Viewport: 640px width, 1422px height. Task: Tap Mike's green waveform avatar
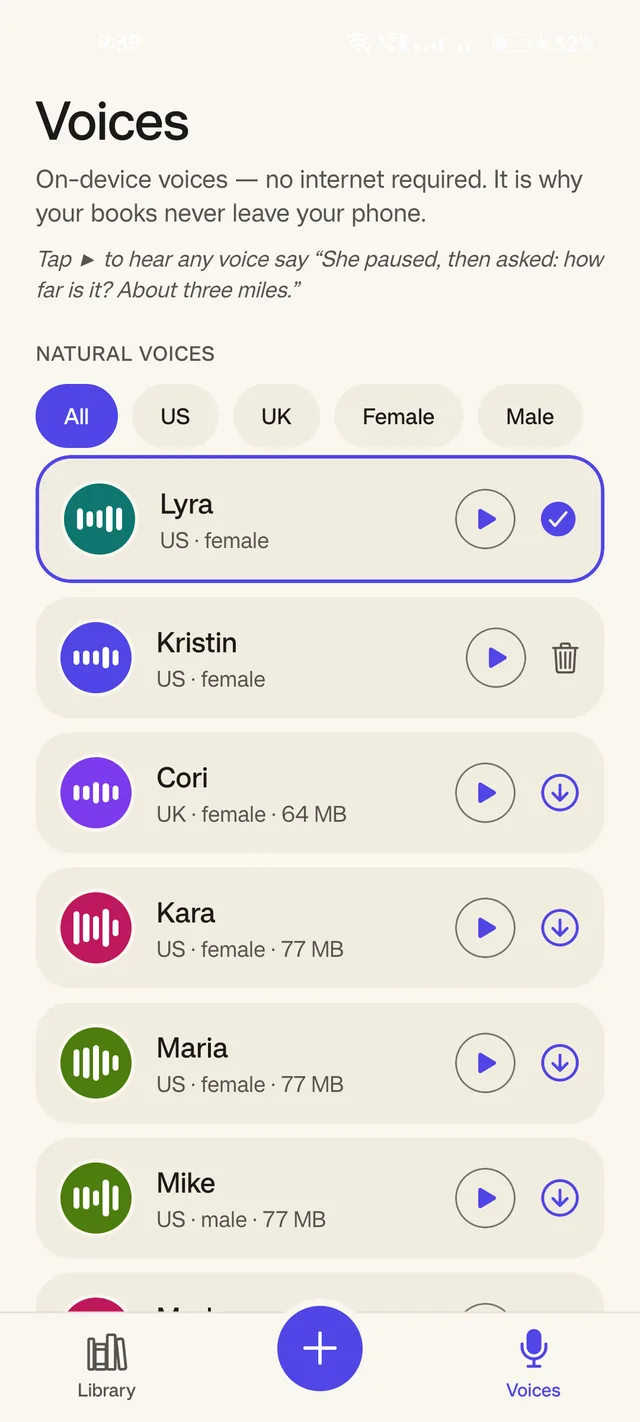(96, 1198)
